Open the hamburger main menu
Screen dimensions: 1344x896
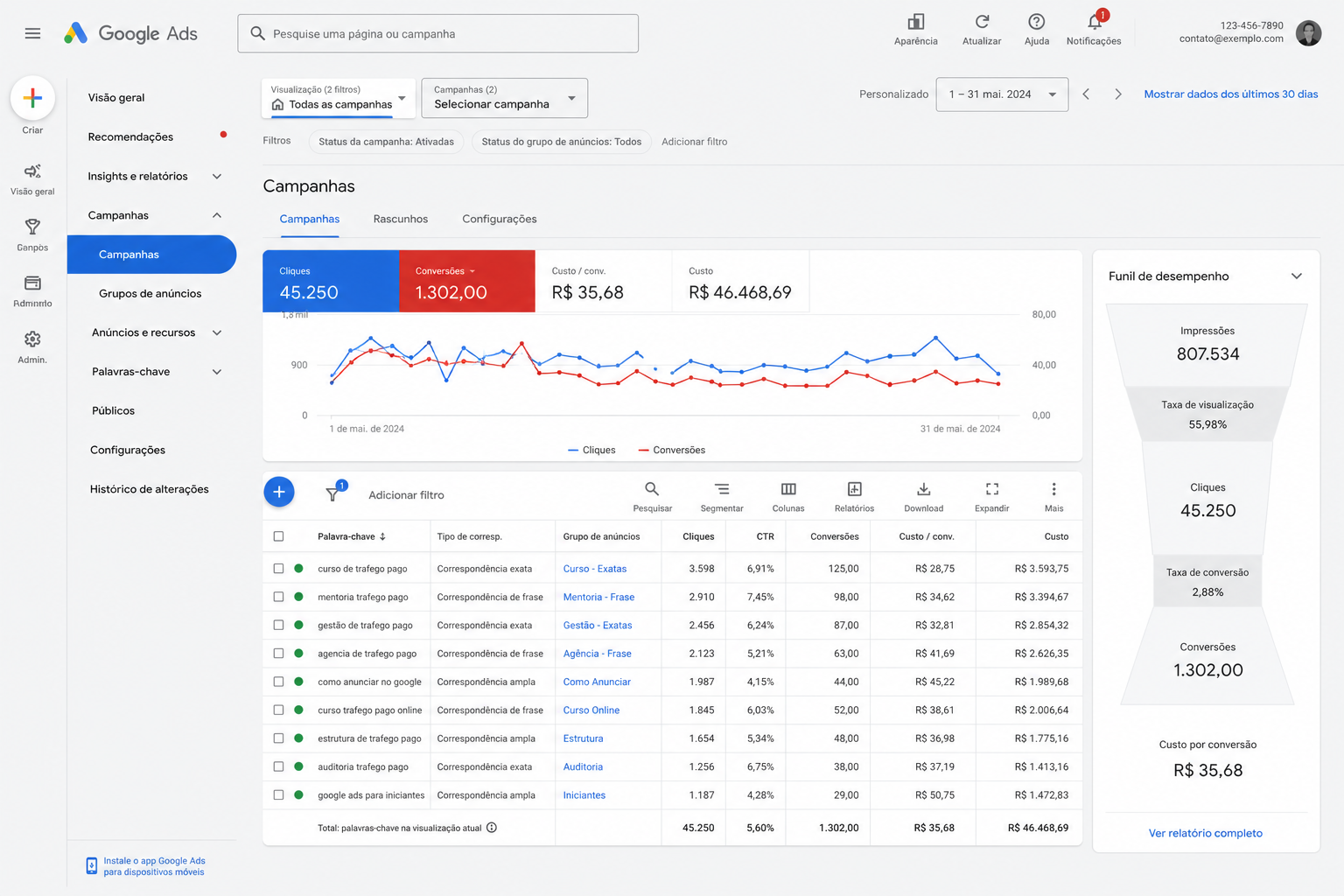(32, 33)
